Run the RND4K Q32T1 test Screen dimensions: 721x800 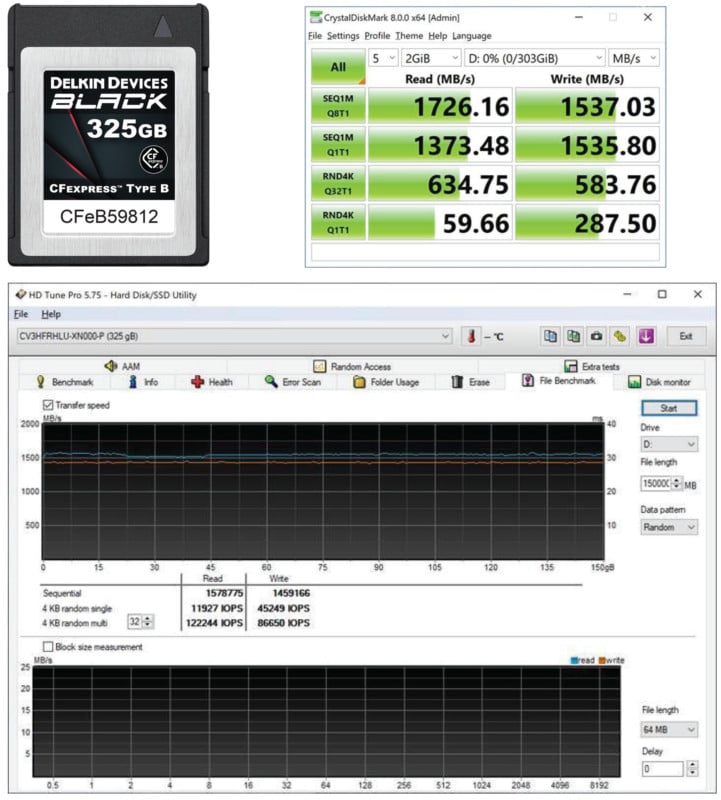coord(338,184)
